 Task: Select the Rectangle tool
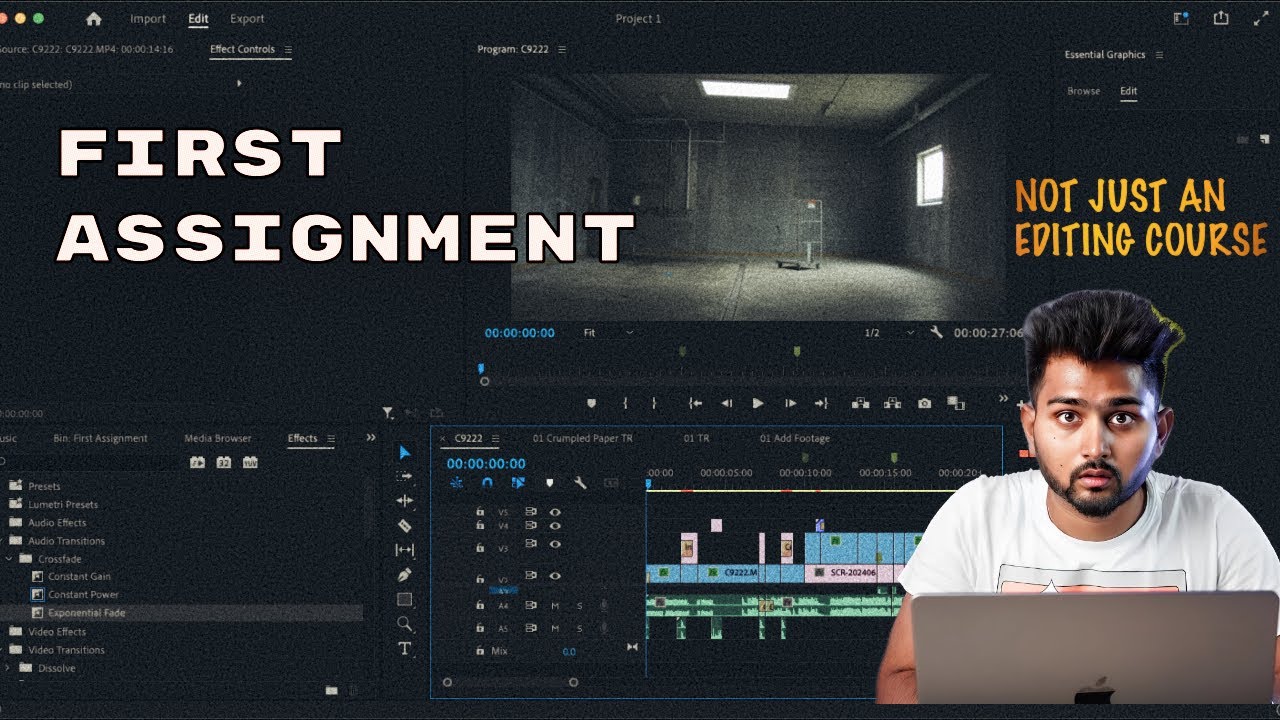click(404, 599)
